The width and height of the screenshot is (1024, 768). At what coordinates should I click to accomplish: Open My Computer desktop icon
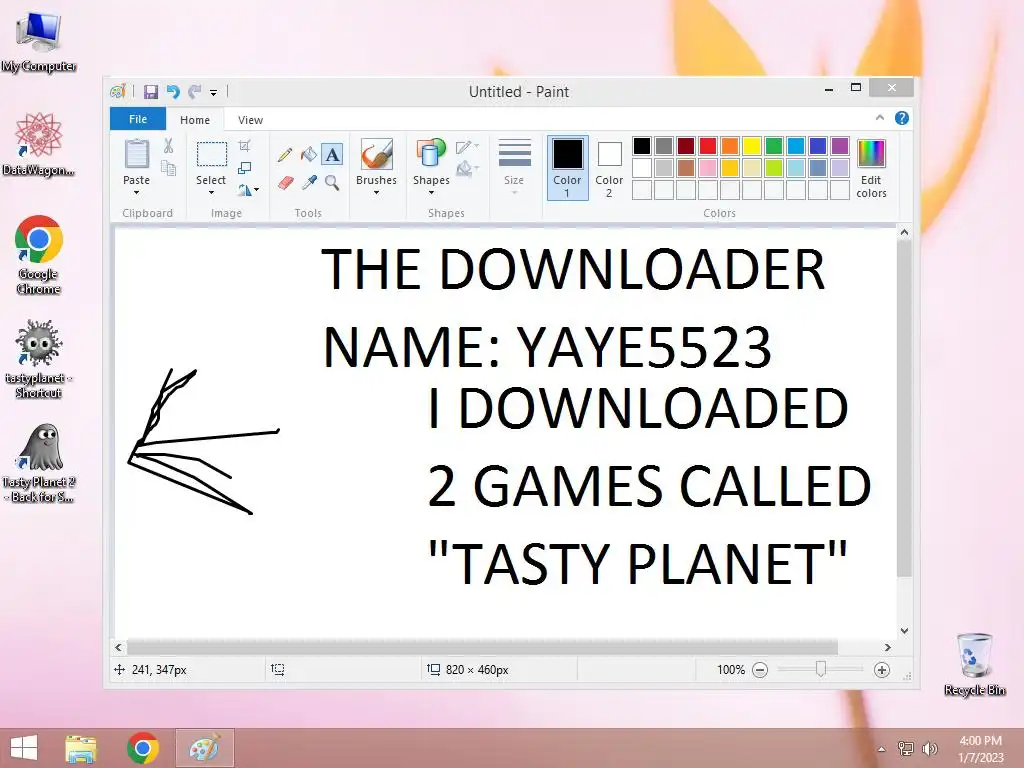(x=39, y=42)
